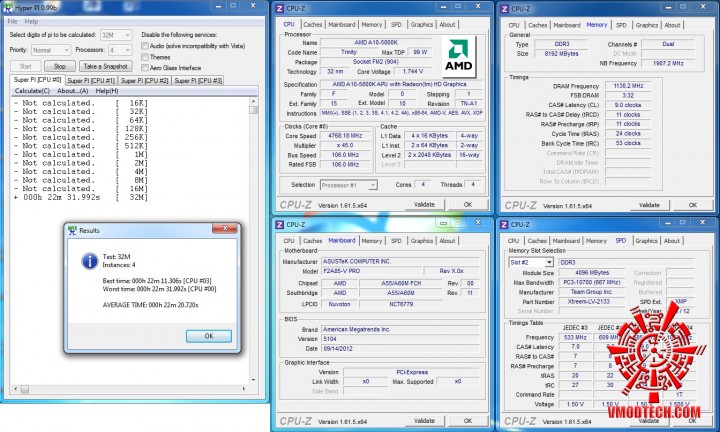Open Caches tab in the CPU tab window
The image size is (720, 432).
(313, 25)
